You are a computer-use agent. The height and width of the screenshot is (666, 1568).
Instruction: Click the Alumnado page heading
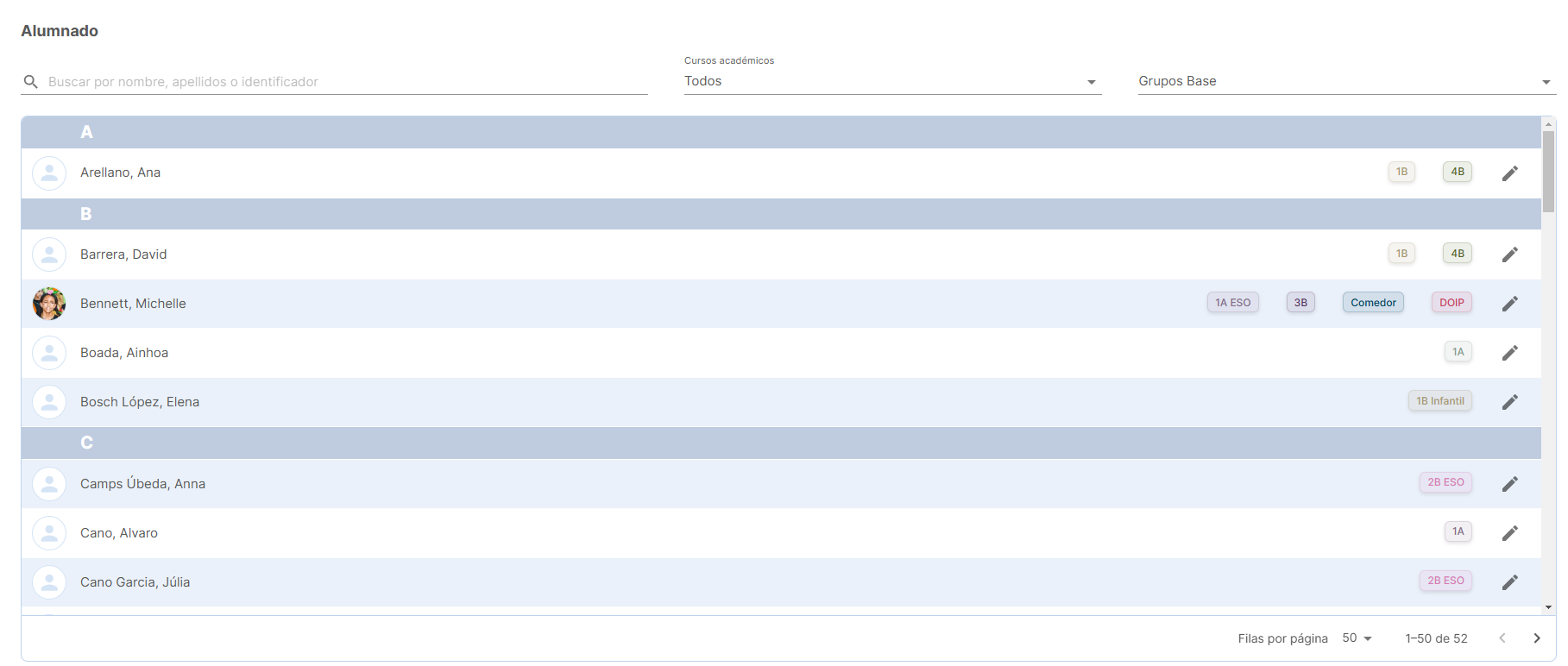pyautogui.click(x=60, y=31)
